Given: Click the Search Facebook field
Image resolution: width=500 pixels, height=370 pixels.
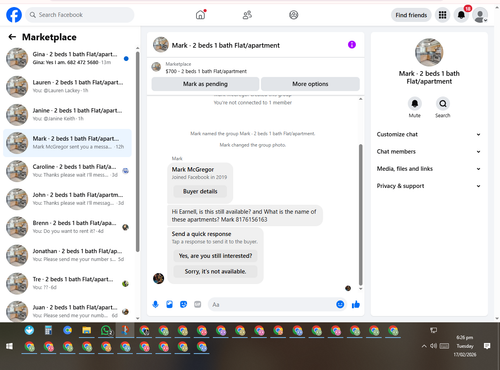Looking at the screenshot, I should pyautogui.click(x=80, y=15).
